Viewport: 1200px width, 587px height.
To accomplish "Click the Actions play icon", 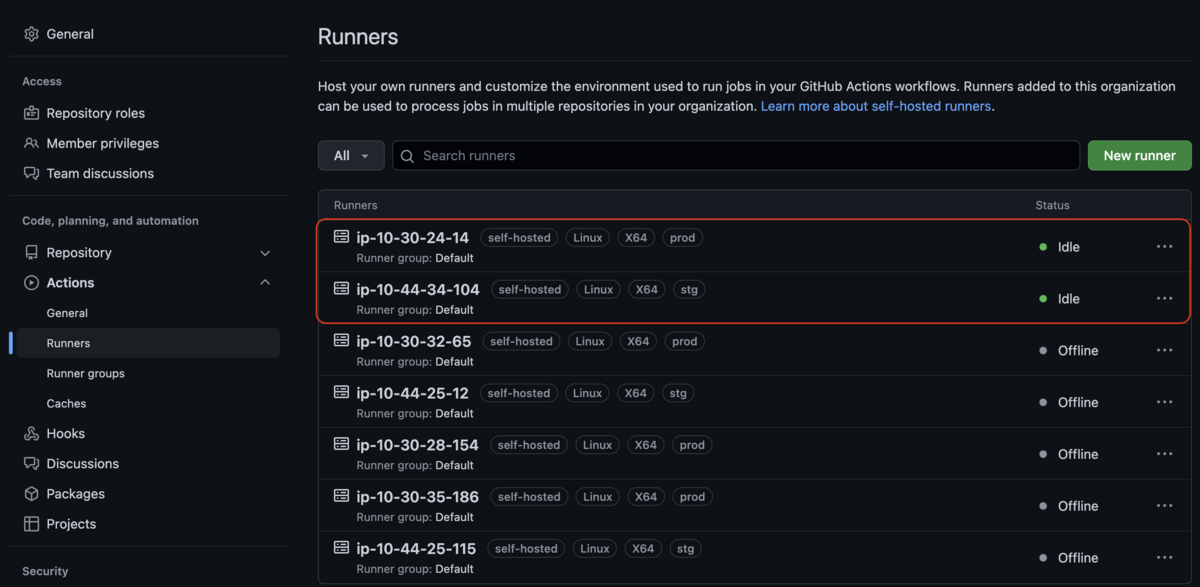I will tap(31, 283).
